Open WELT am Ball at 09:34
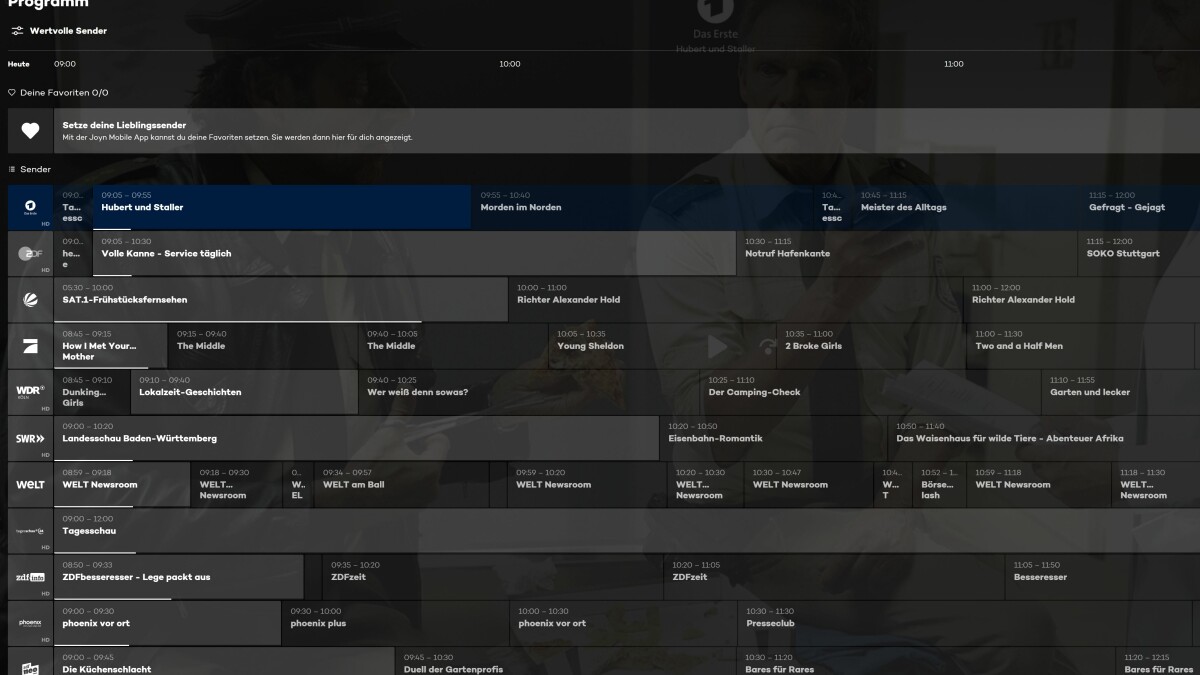This screenshot has height=675, width=1200. coord(401,484)
